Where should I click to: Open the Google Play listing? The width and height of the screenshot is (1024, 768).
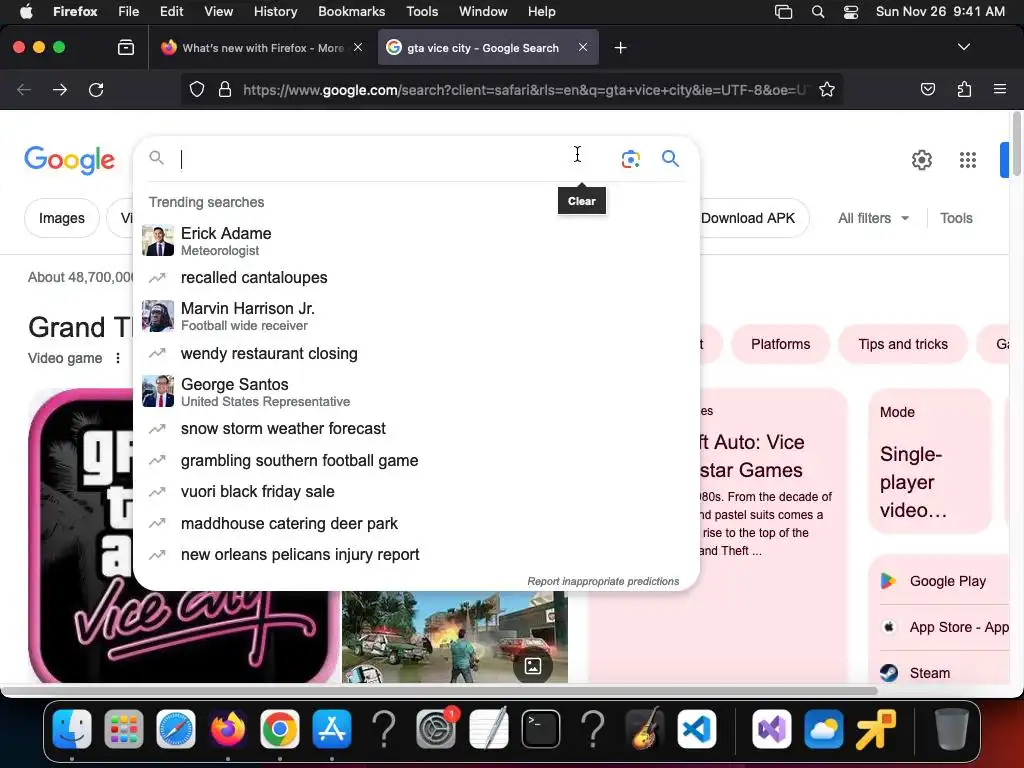click(x=944, y=581)
